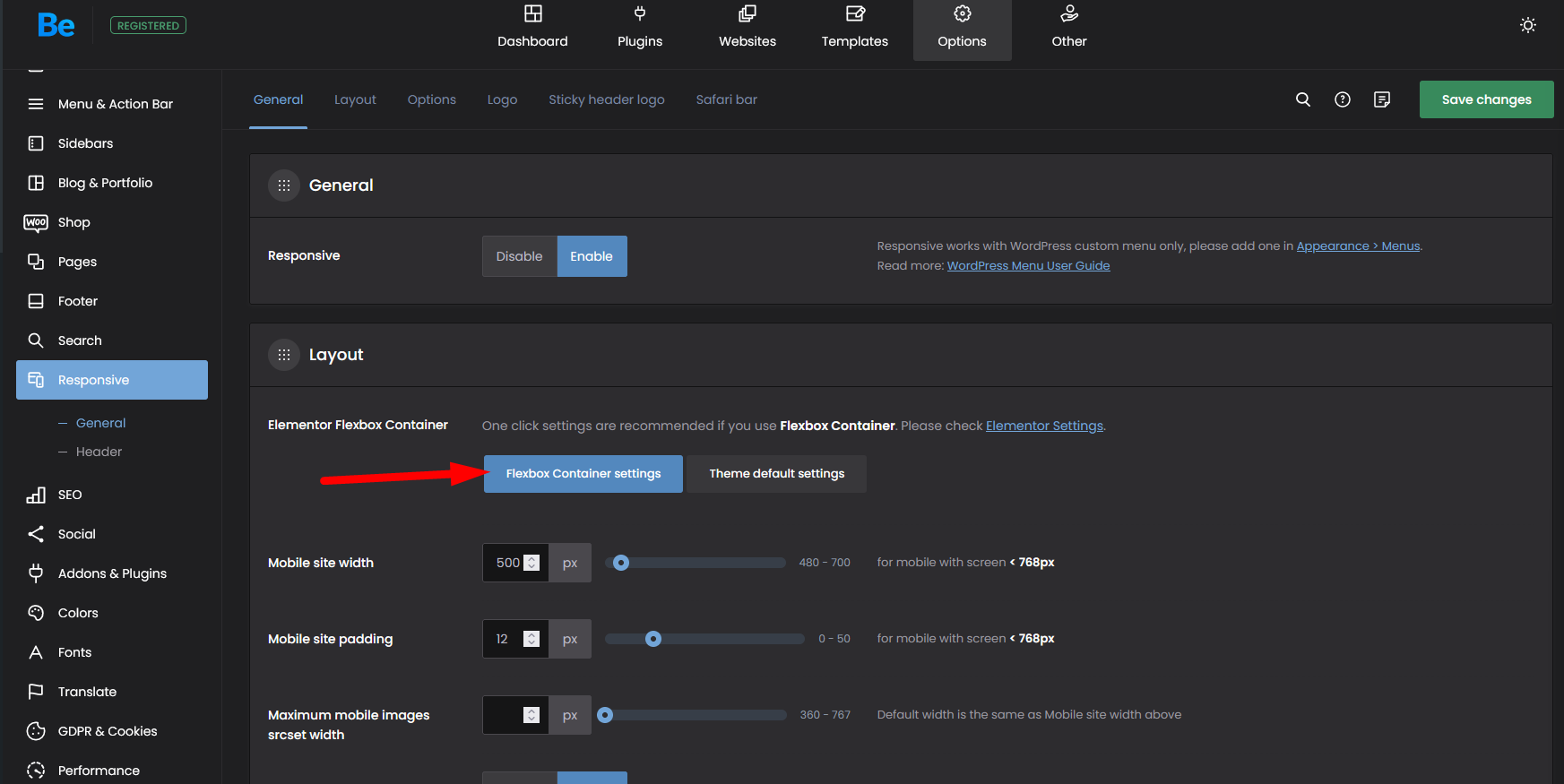
Task: Click the Performance gauge icon
Action: [36, 771]
